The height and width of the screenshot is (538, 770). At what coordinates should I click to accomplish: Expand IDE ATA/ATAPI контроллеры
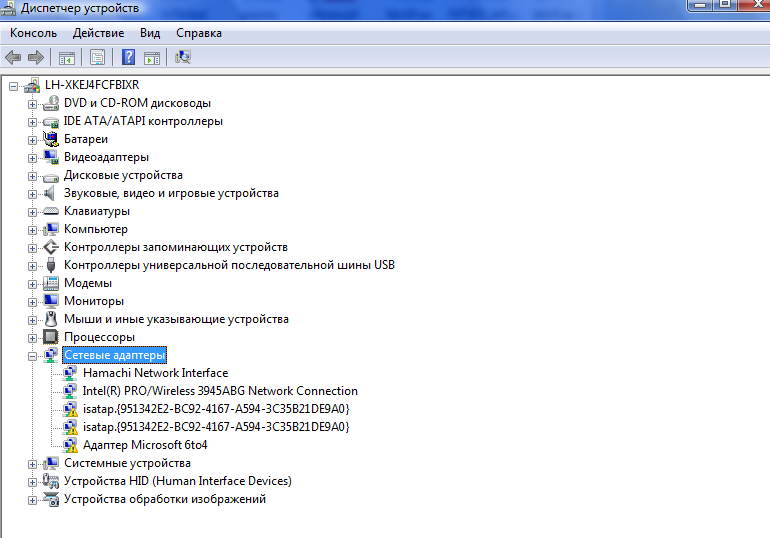[32, 122]
